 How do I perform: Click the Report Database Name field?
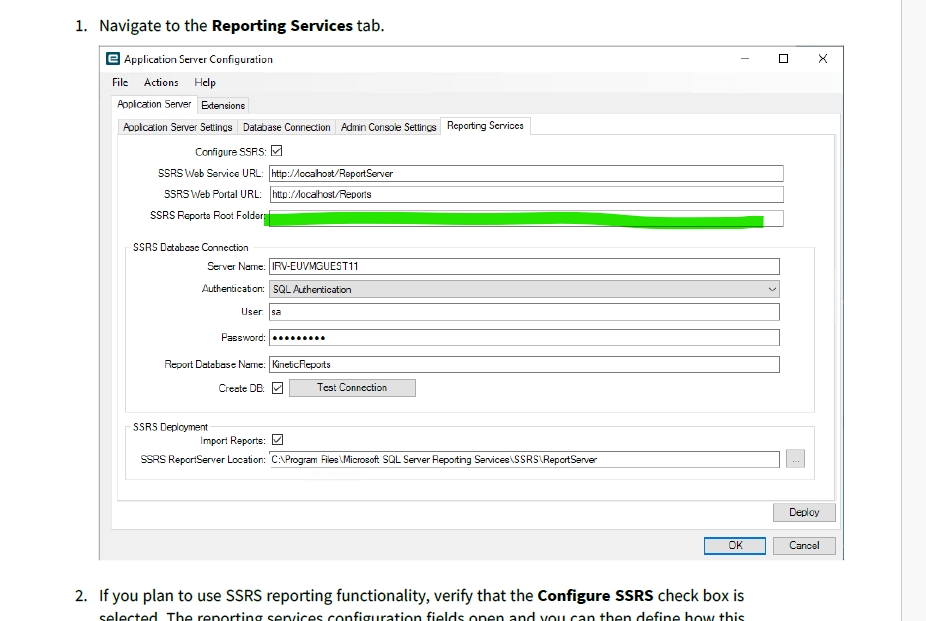[524, 364]
